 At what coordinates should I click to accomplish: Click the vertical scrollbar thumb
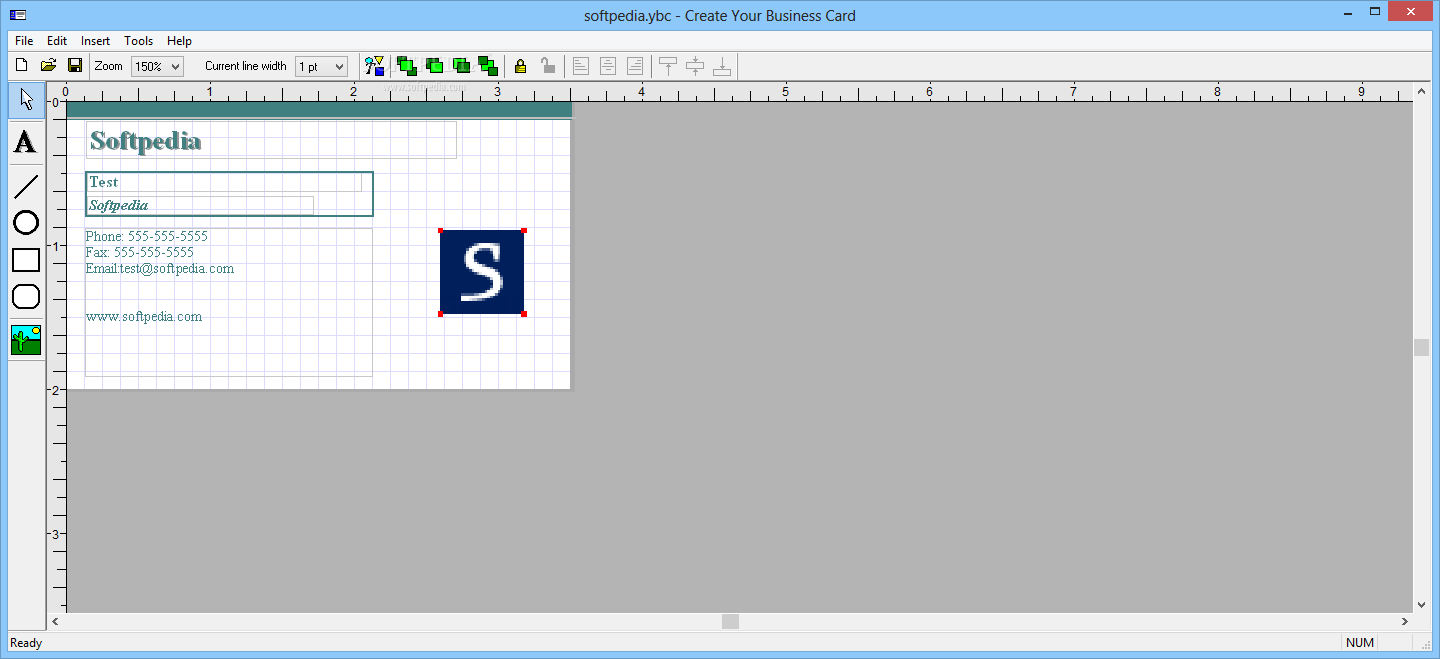[1421, 348]
